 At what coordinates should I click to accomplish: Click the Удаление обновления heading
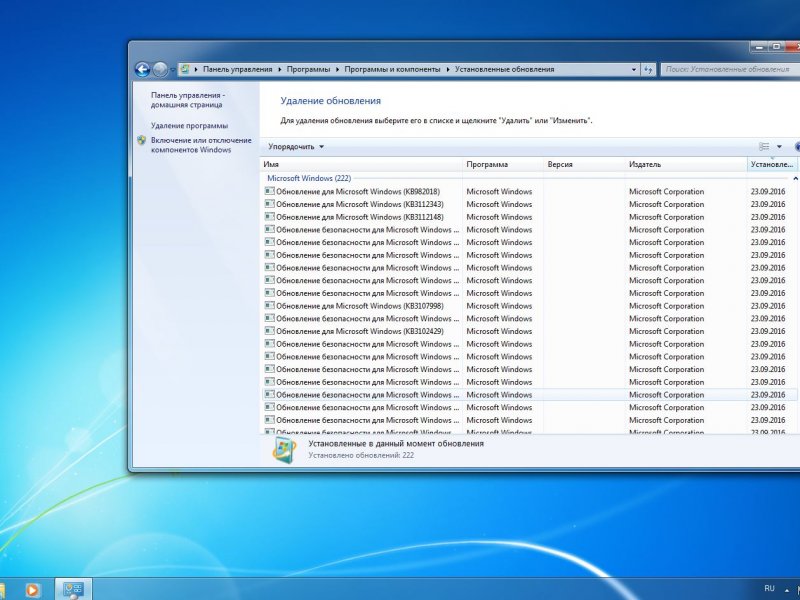[x=331, y=101]
